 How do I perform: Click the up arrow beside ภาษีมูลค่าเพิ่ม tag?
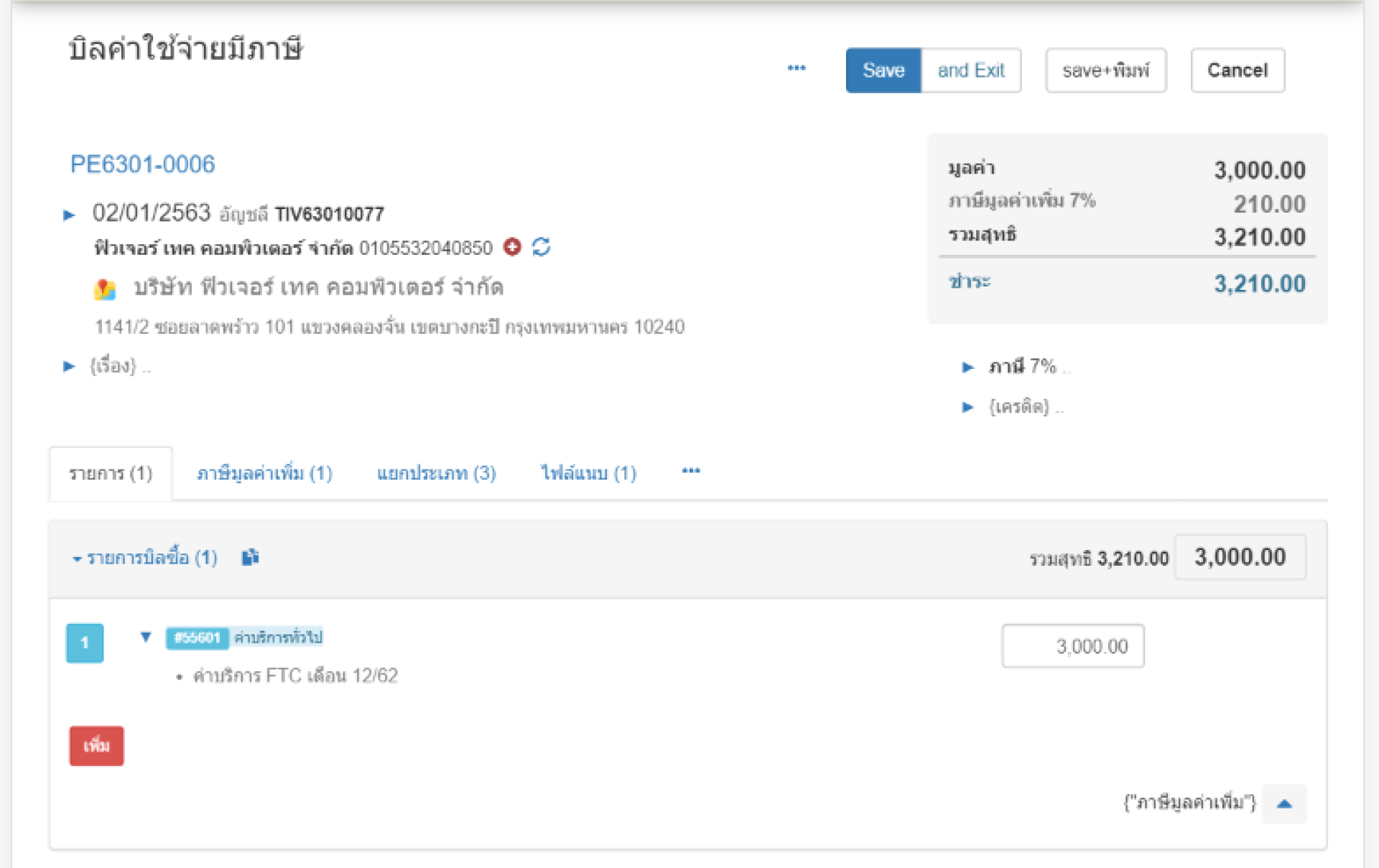[x=1284, y=803]
